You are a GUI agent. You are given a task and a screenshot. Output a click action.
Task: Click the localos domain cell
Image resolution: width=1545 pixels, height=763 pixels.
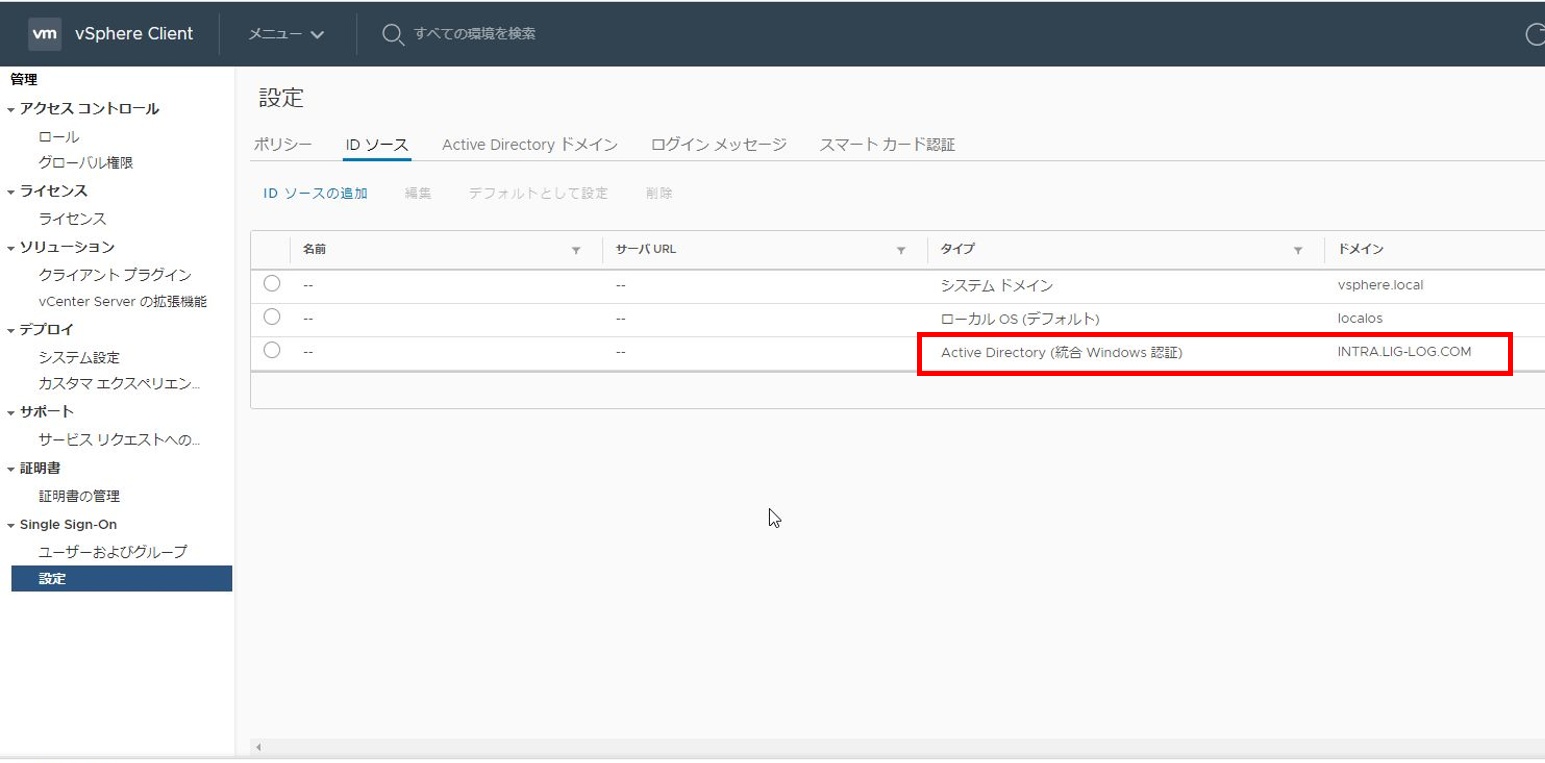point(1359,318)
